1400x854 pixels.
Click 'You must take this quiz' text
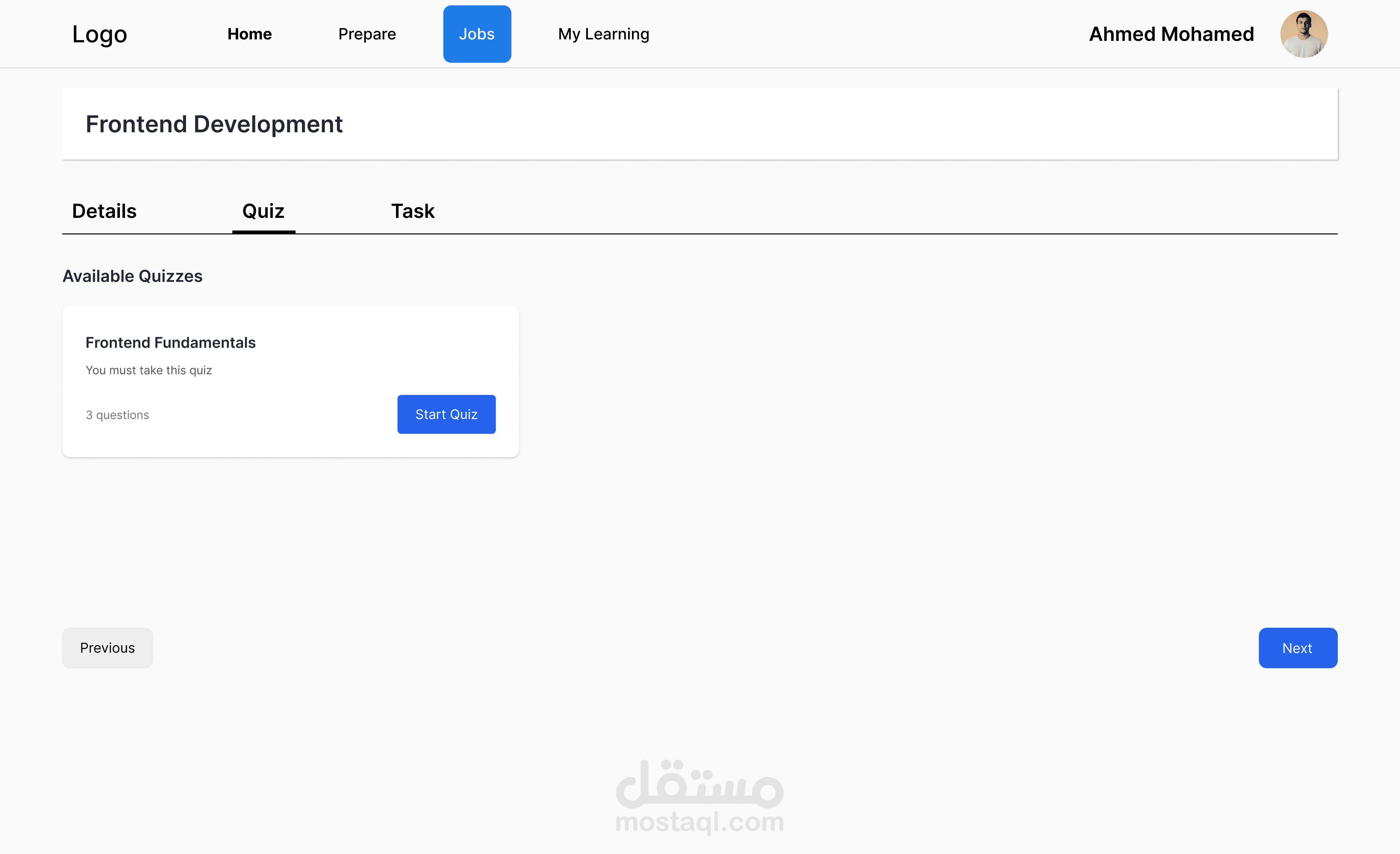[x=149, y=370]
